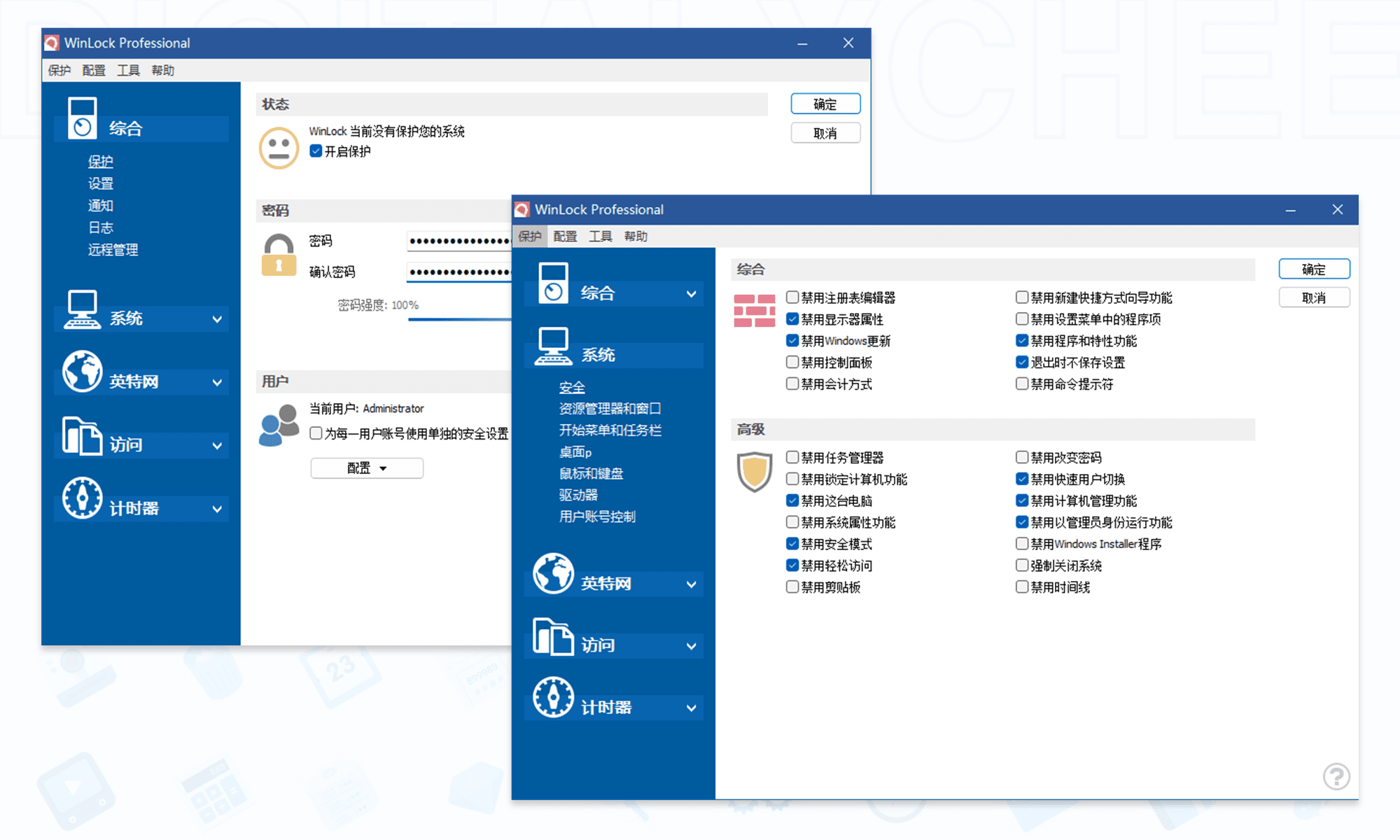Select 资源管理器和窗口 in sidebar
This screenshot has height=840, width=1400.
[x=610, y=409]
